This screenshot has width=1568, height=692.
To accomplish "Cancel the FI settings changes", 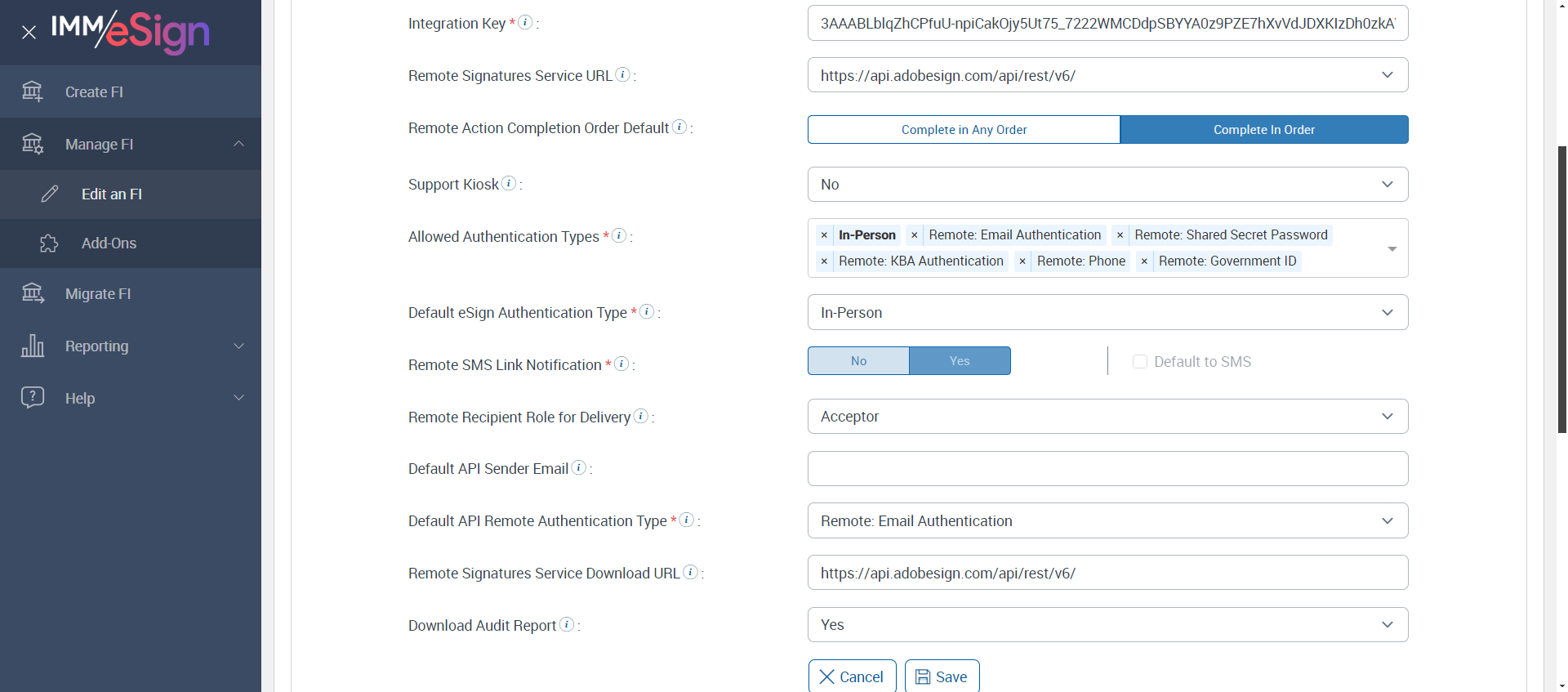I will tap(852, 676).
